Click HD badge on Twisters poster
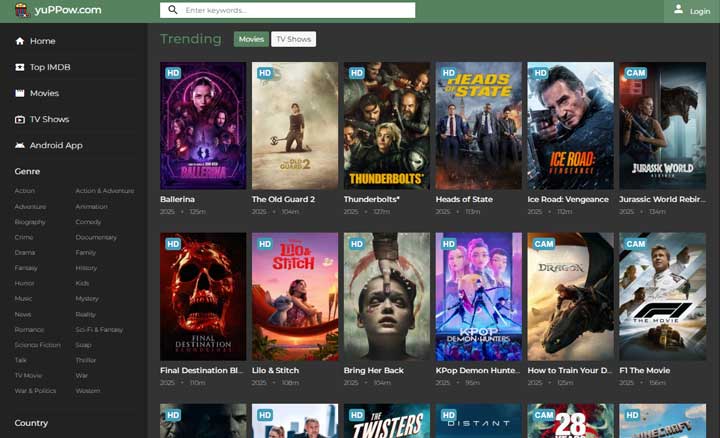The width and height of the screenshot is (720, 438). [357, 415]
